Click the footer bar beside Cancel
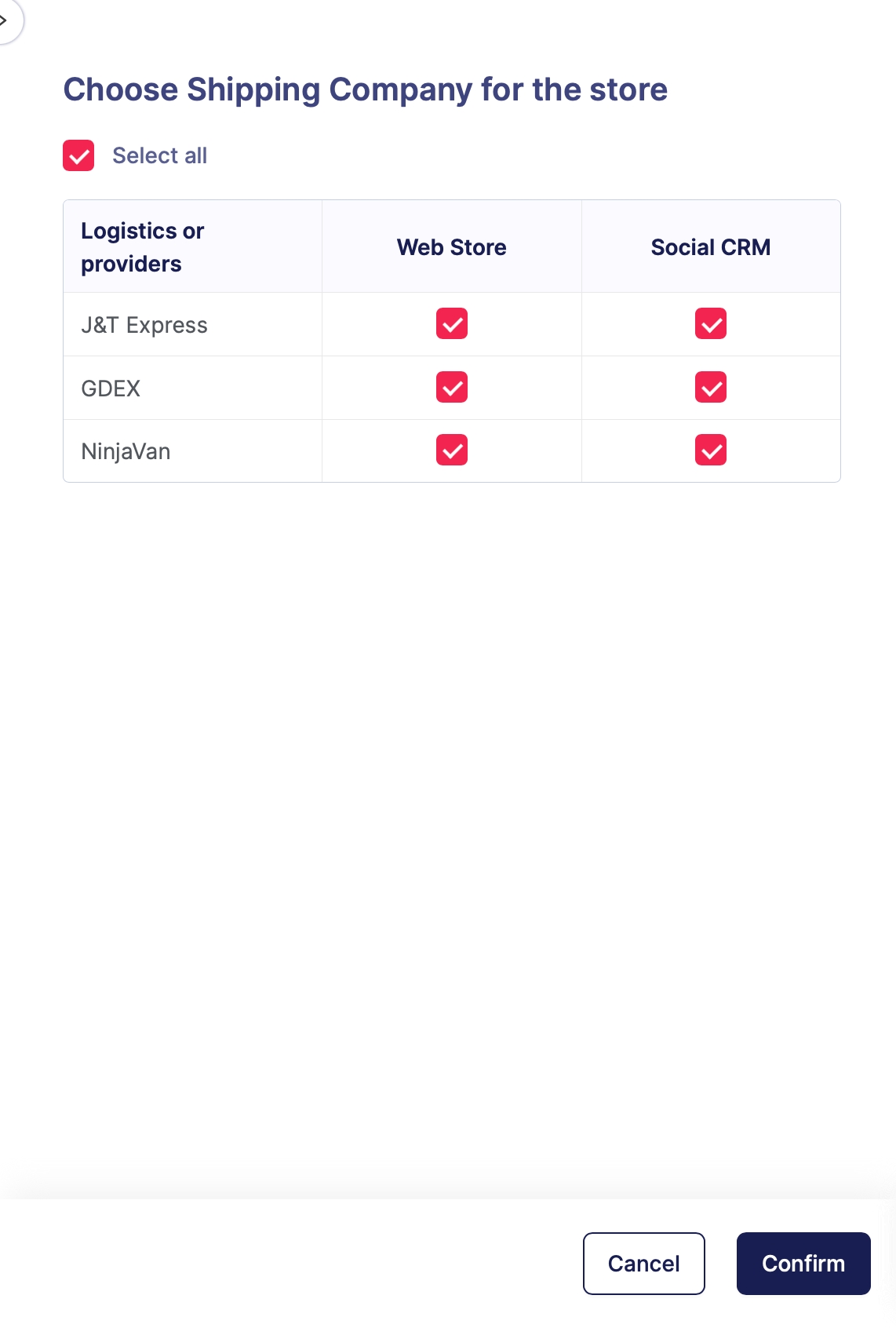 314,1263
